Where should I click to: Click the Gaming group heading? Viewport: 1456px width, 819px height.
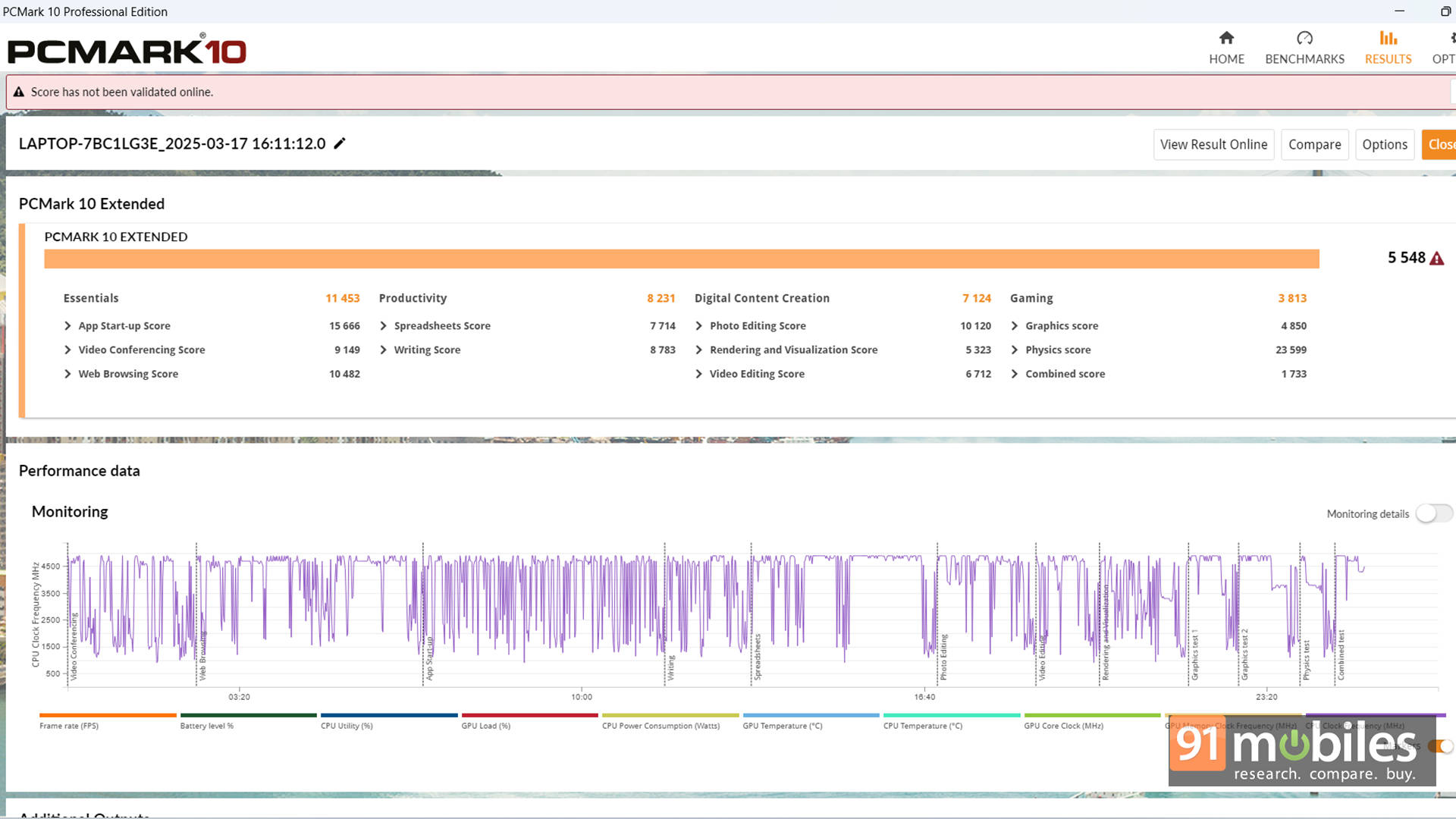[x=1031, y=298]
